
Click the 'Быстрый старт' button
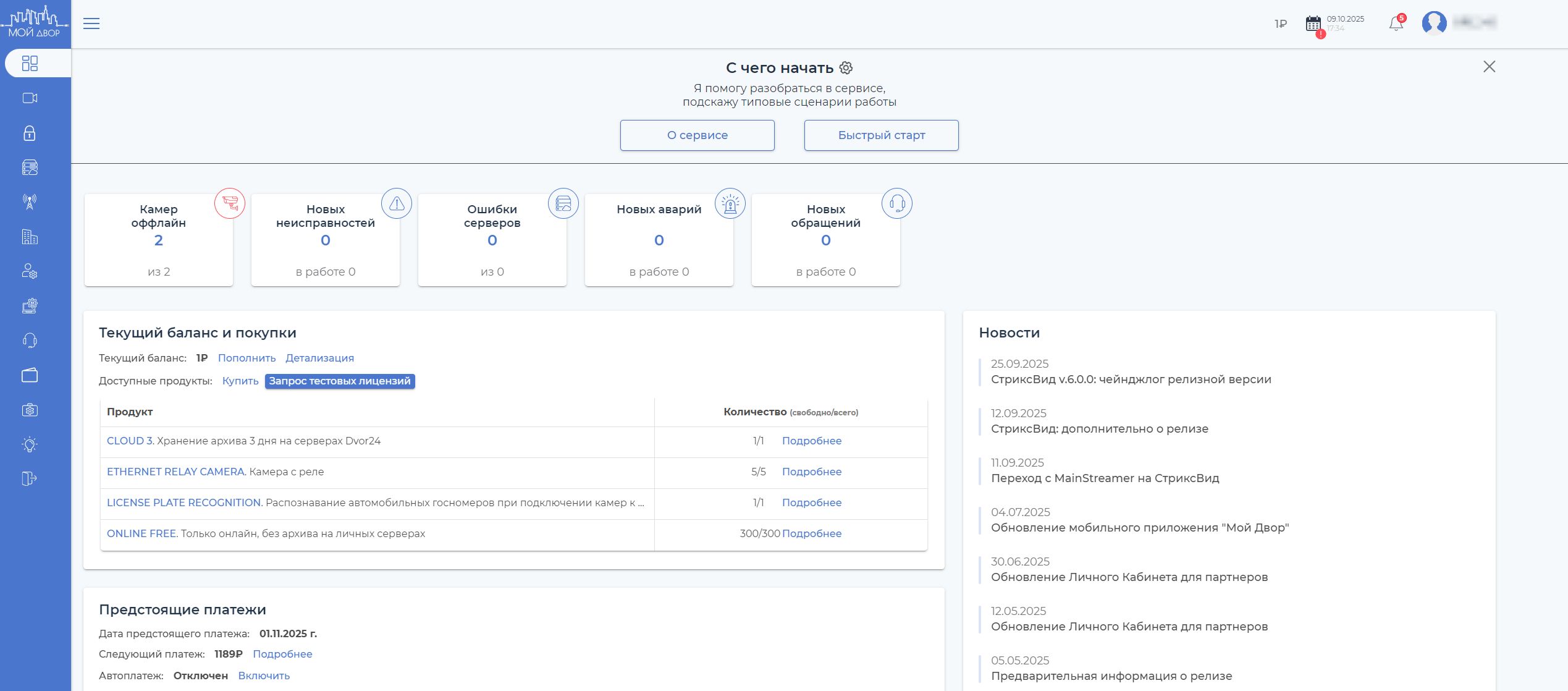[x=881, y=135]
